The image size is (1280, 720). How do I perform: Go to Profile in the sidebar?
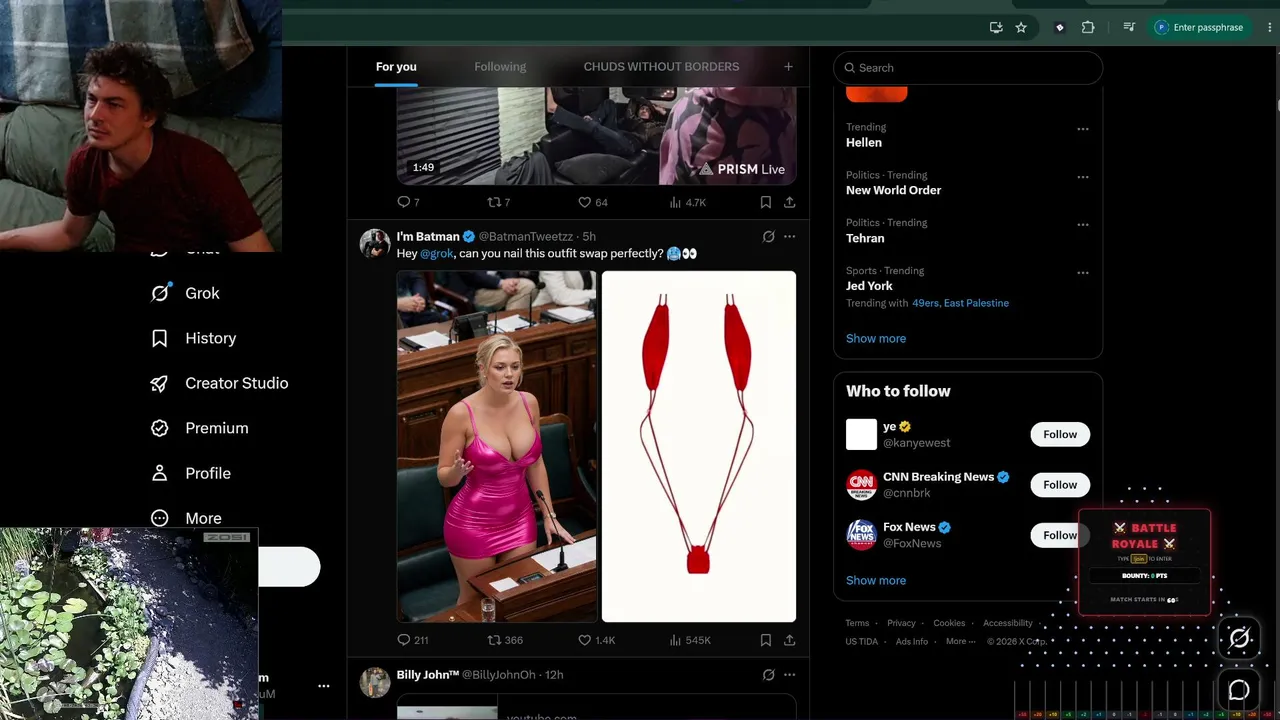190,473
